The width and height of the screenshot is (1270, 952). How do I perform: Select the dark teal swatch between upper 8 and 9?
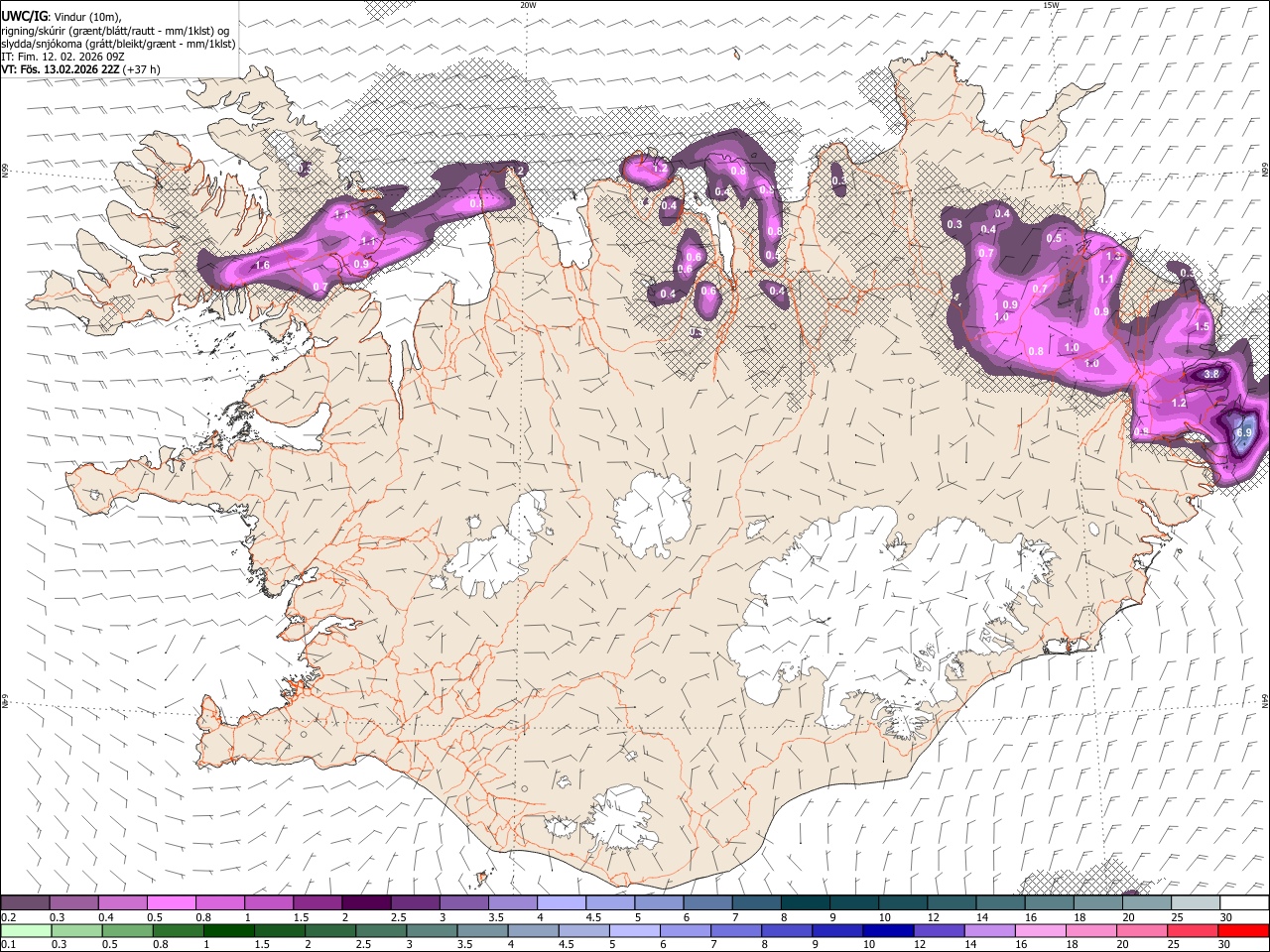click(805, 902)
